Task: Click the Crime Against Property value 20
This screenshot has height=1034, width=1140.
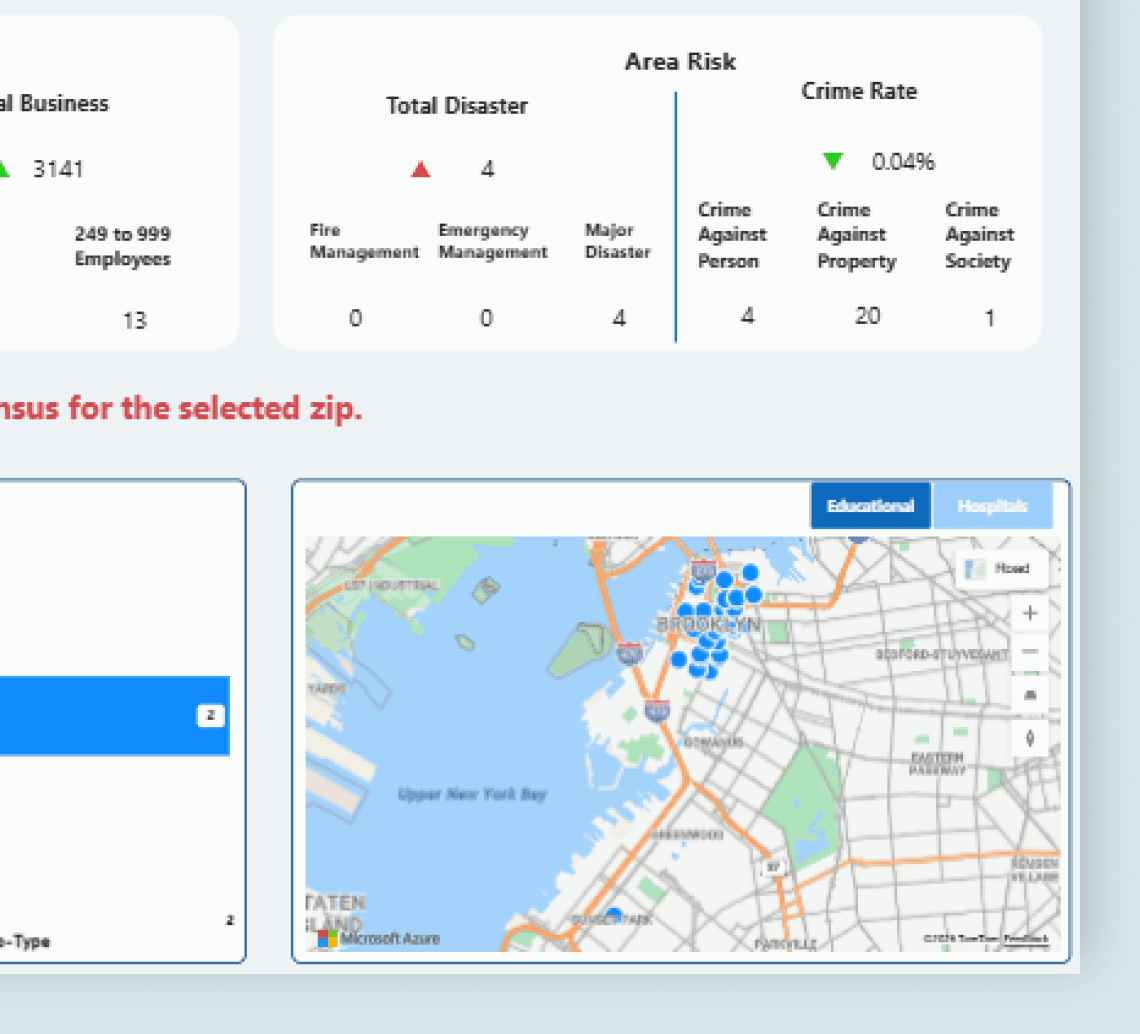Action: 867,316
